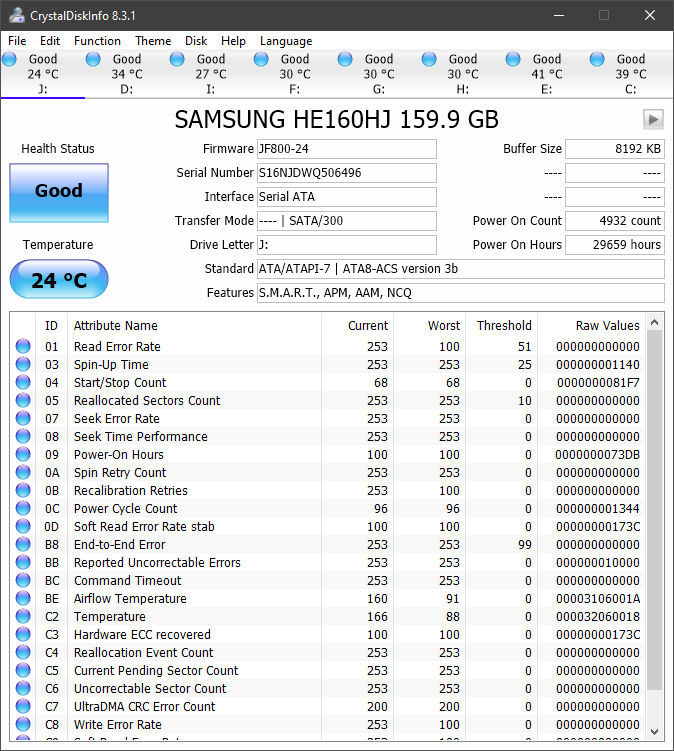This screenshot has height=751, width=674.
Task: Click status icon for Soft Read Error Rate stab
Action: click(23, 526)
